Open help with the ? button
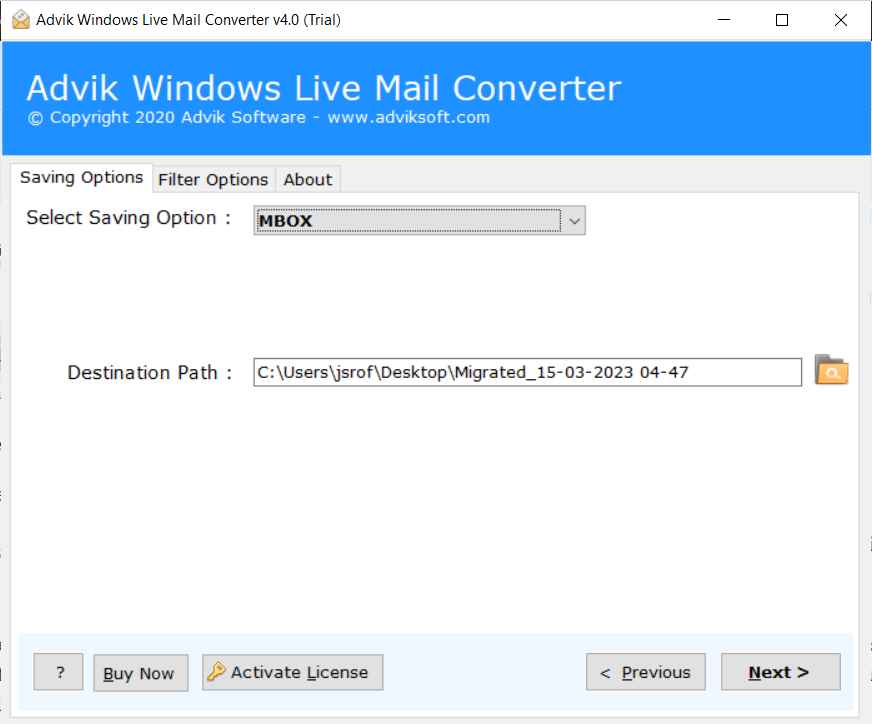 point(58,672)
